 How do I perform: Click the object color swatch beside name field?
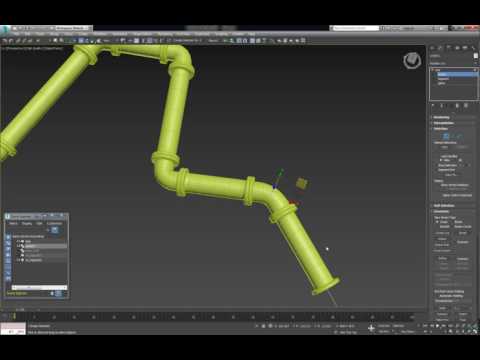(x=476, y=56)
